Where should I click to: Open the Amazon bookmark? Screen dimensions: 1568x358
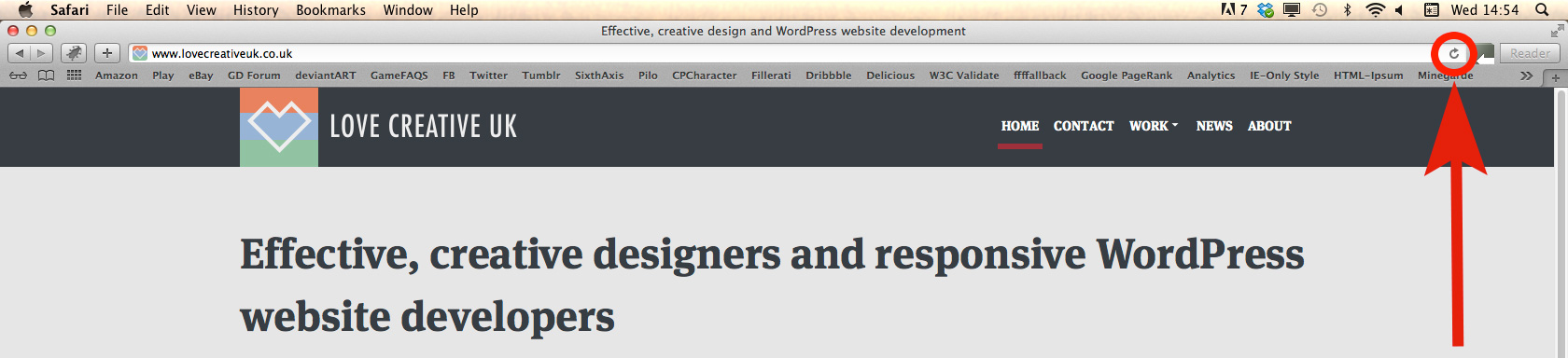coord(117,76)
